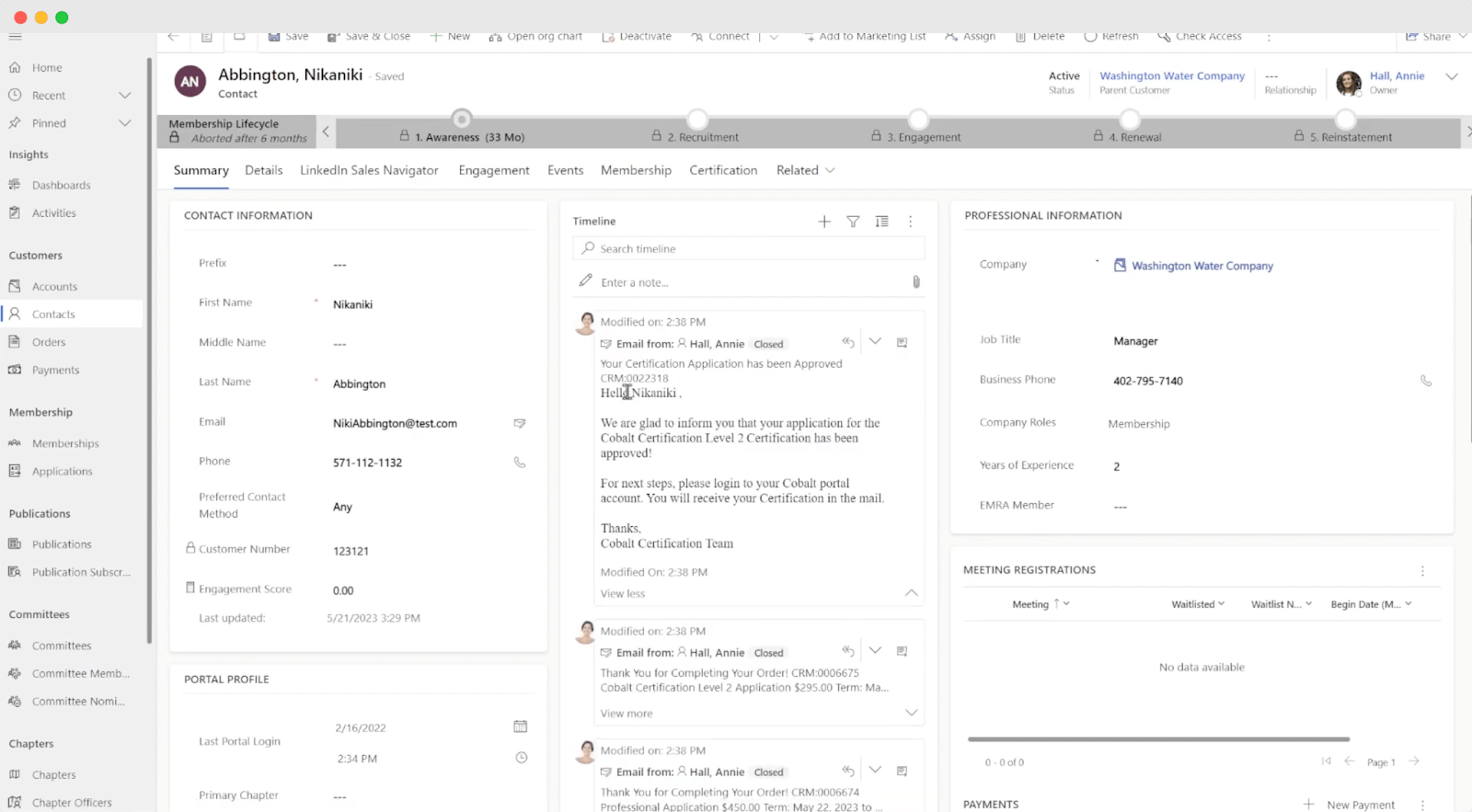Click the Job Title field Manager
The height and width of the screenshot is (812, 1472).
coord(1135,341)
